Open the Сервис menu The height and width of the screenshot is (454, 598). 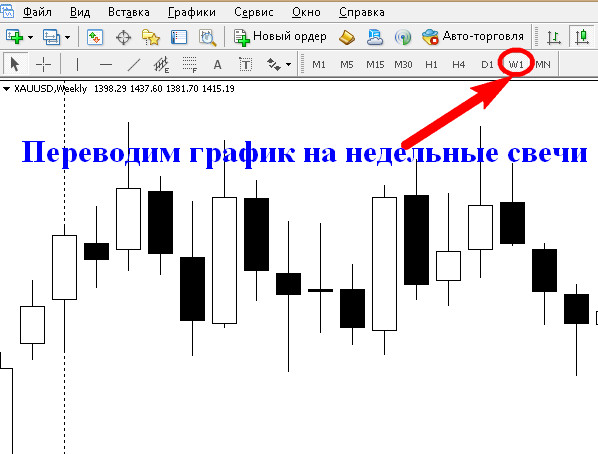254,12
